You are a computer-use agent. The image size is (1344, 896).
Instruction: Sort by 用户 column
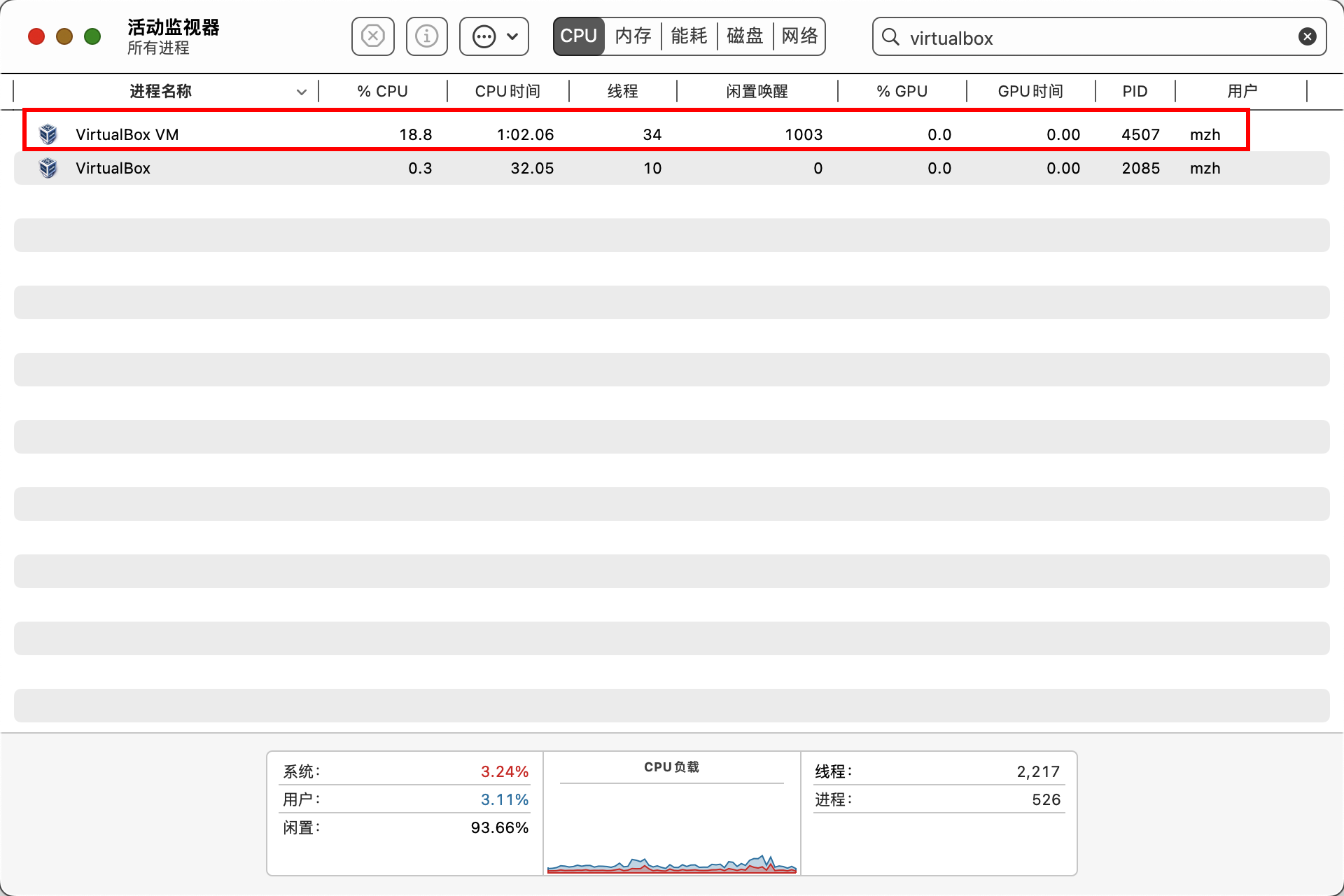[x=1242, y=91]
